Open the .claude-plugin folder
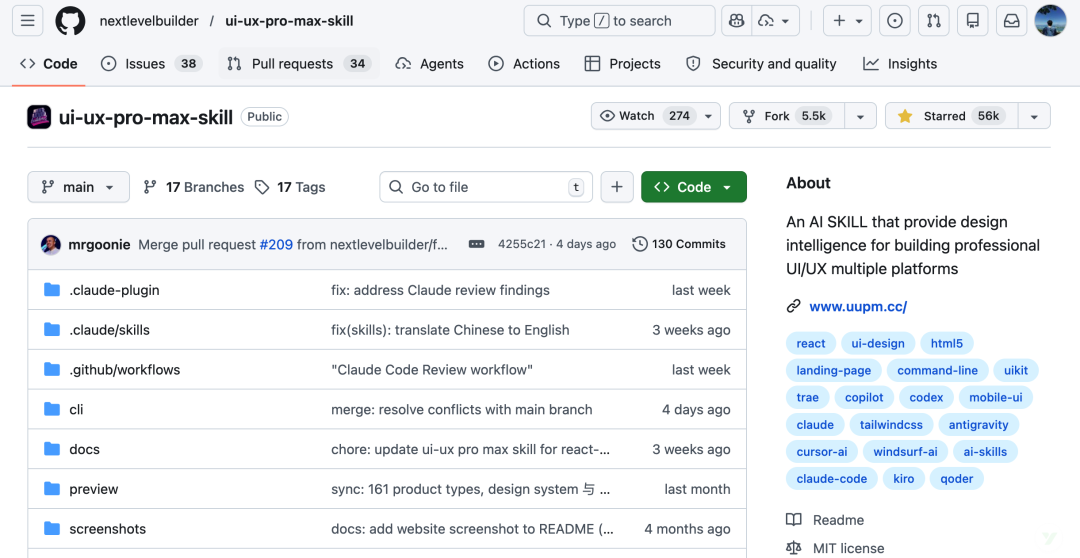The height and width of the screenshot is (558, 1080). [114, 290]
